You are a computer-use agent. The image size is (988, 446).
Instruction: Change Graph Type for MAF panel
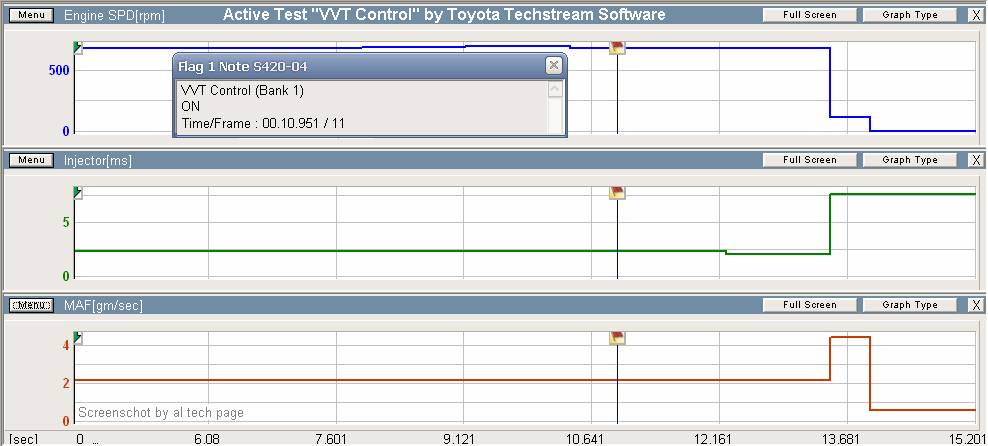pyautogui.click(x=909, y=305)
